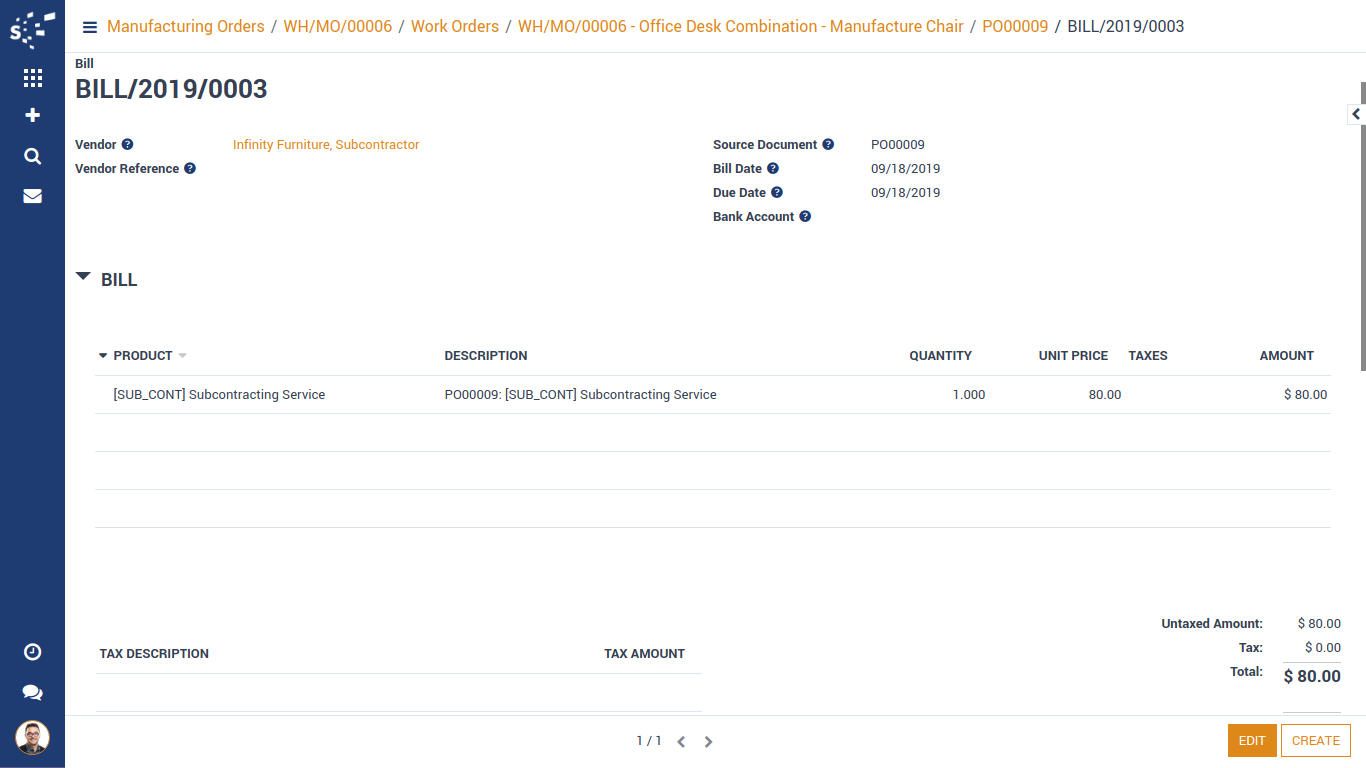Open search using the magnifier icon
Viewport: 1366px width, 768px height.
(x=32, y=156)
